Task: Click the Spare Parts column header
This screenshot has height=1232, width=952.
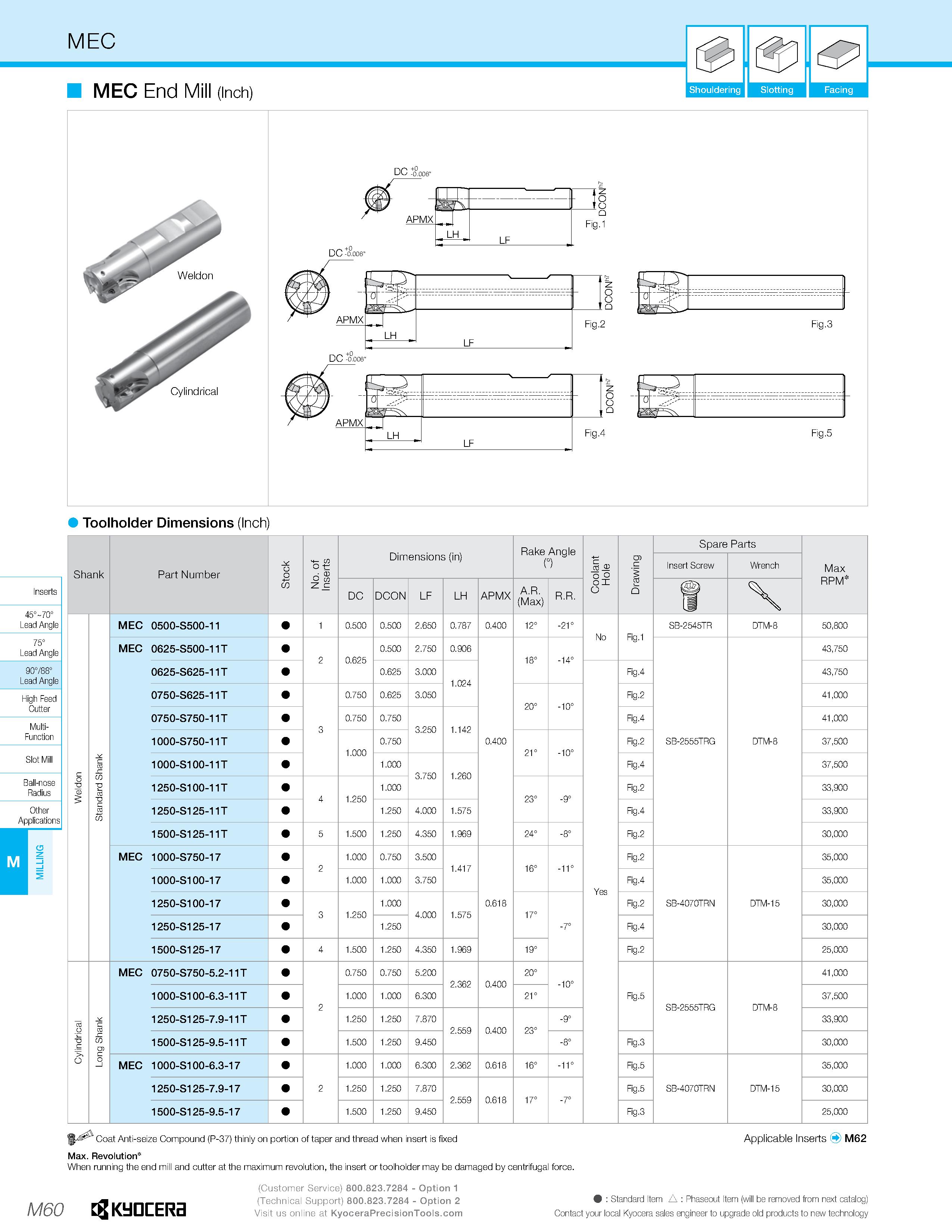Action: [727, 544]
